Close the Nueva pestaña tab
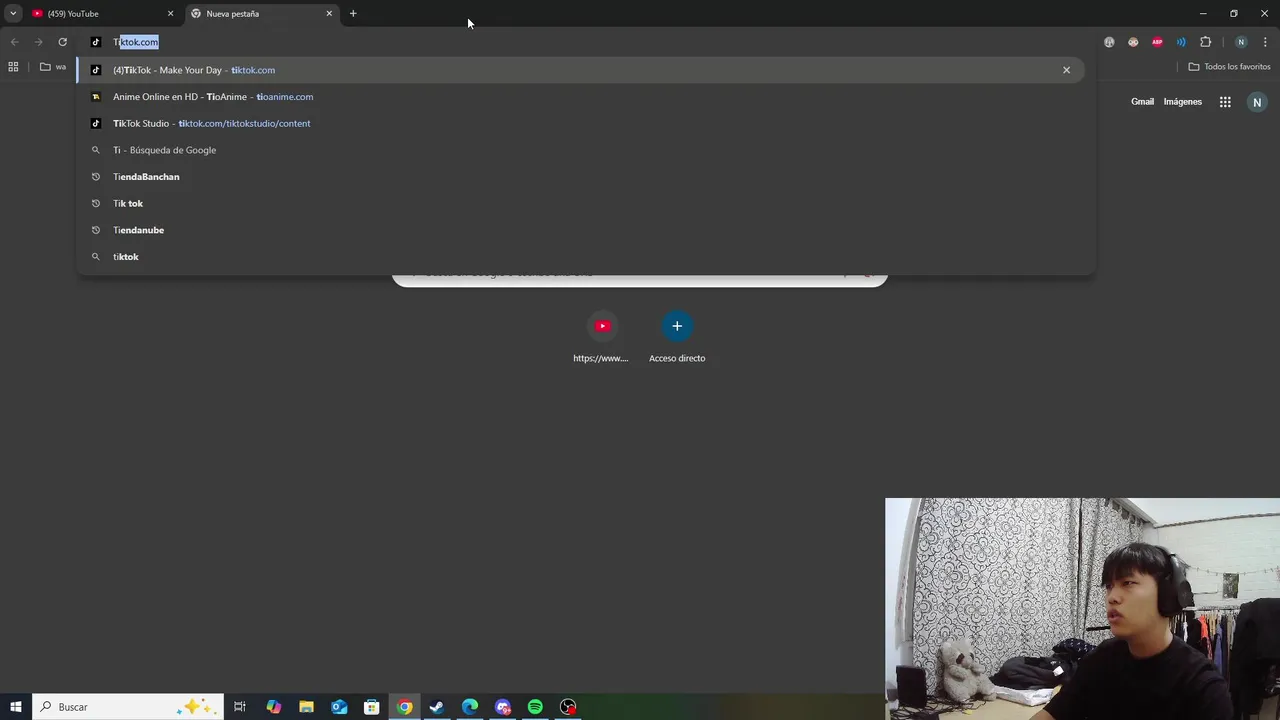 329,14
